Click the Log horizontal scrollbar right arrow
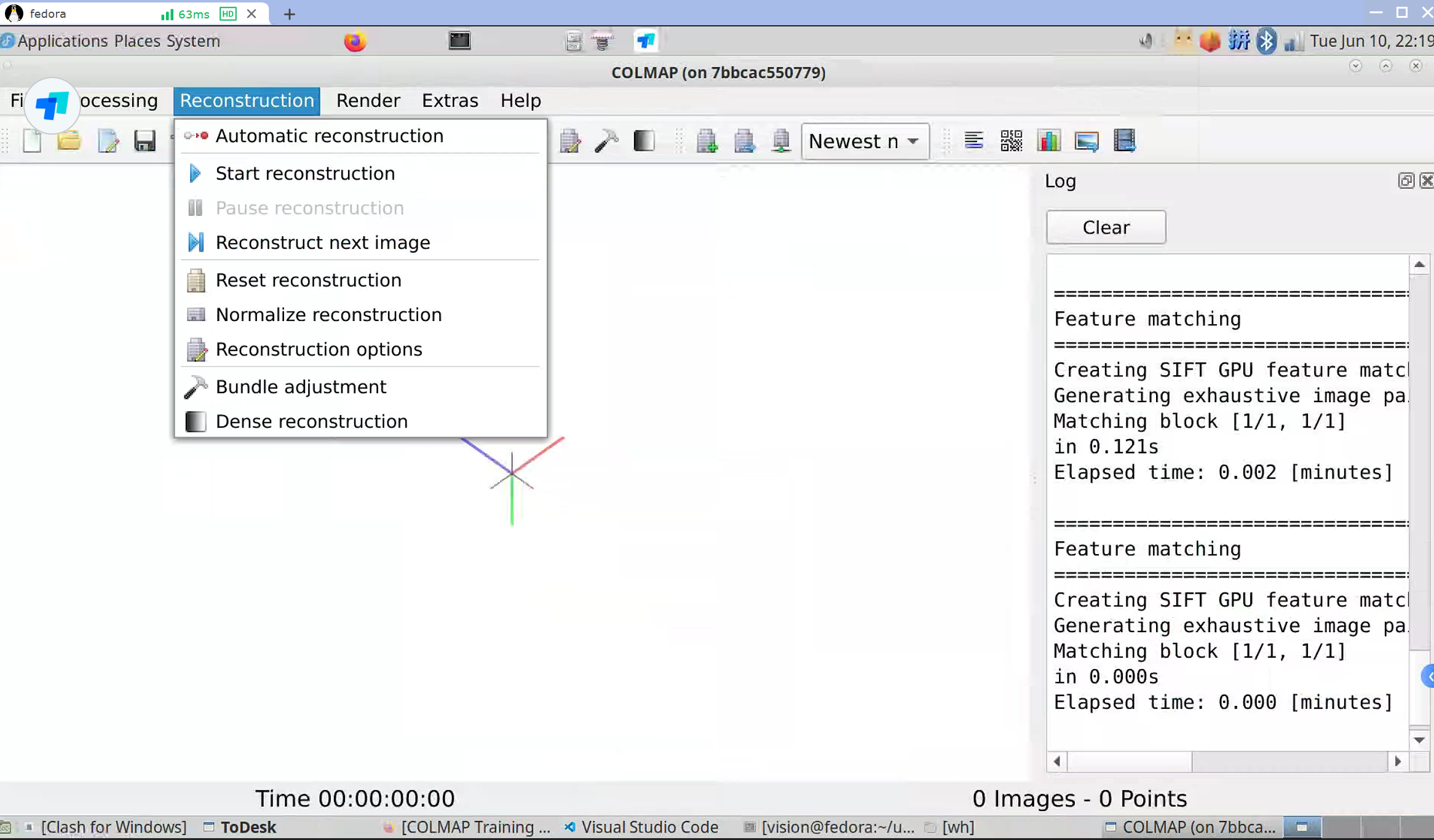 [x=1398, y=761]
